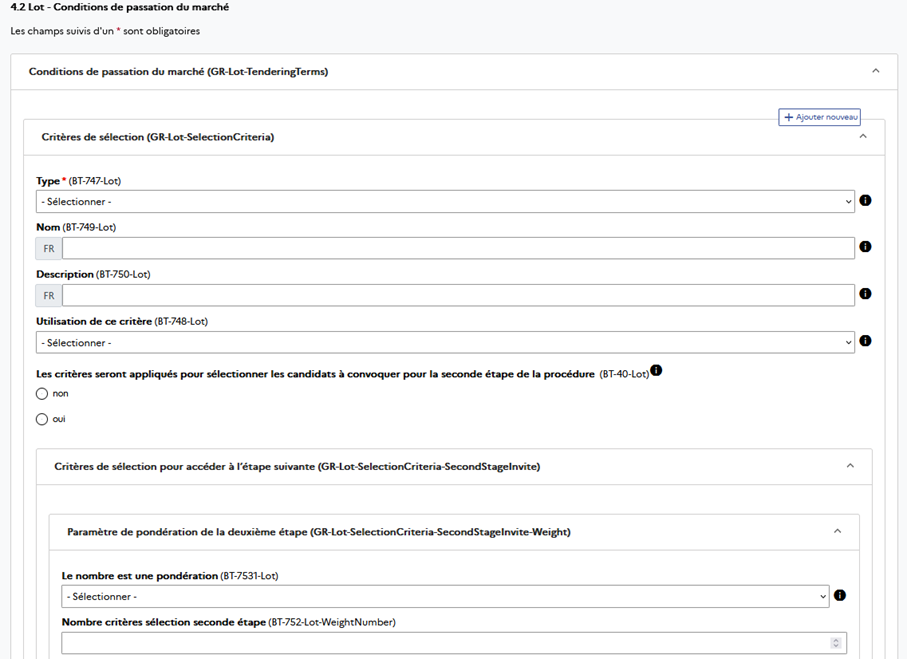Open Le nombre est une pondération dropdown
This screenshot has height=659, width=907.
click(445, 597)
